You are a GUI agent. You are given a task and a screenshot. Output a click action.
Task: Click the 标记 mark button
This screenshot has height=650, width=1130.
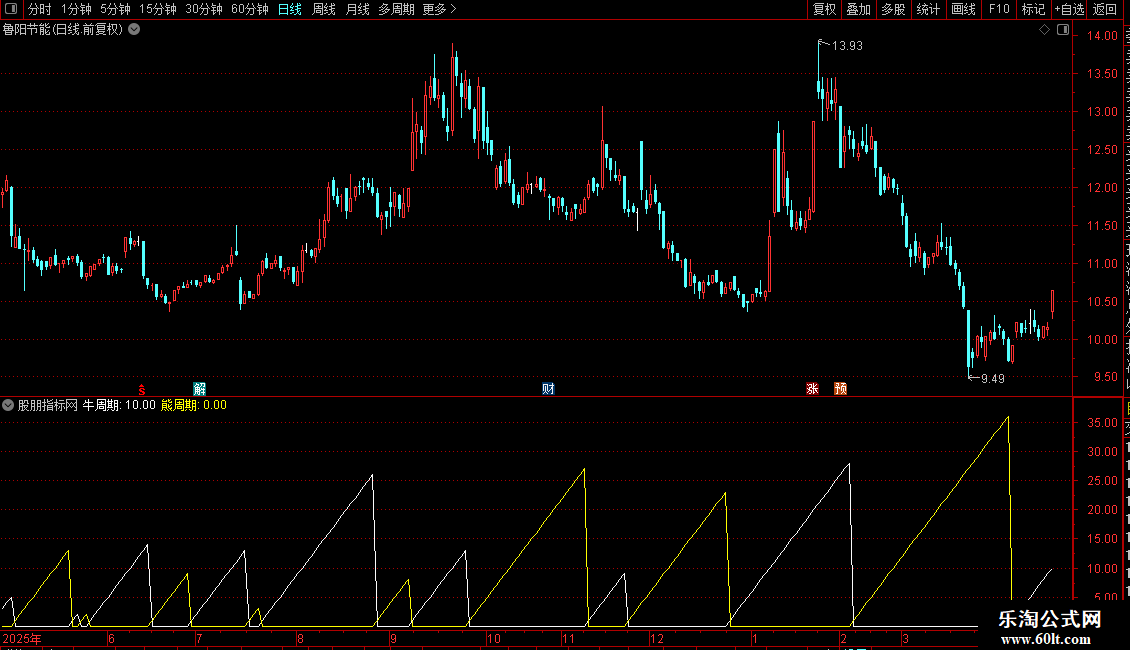coord(1033,9)
